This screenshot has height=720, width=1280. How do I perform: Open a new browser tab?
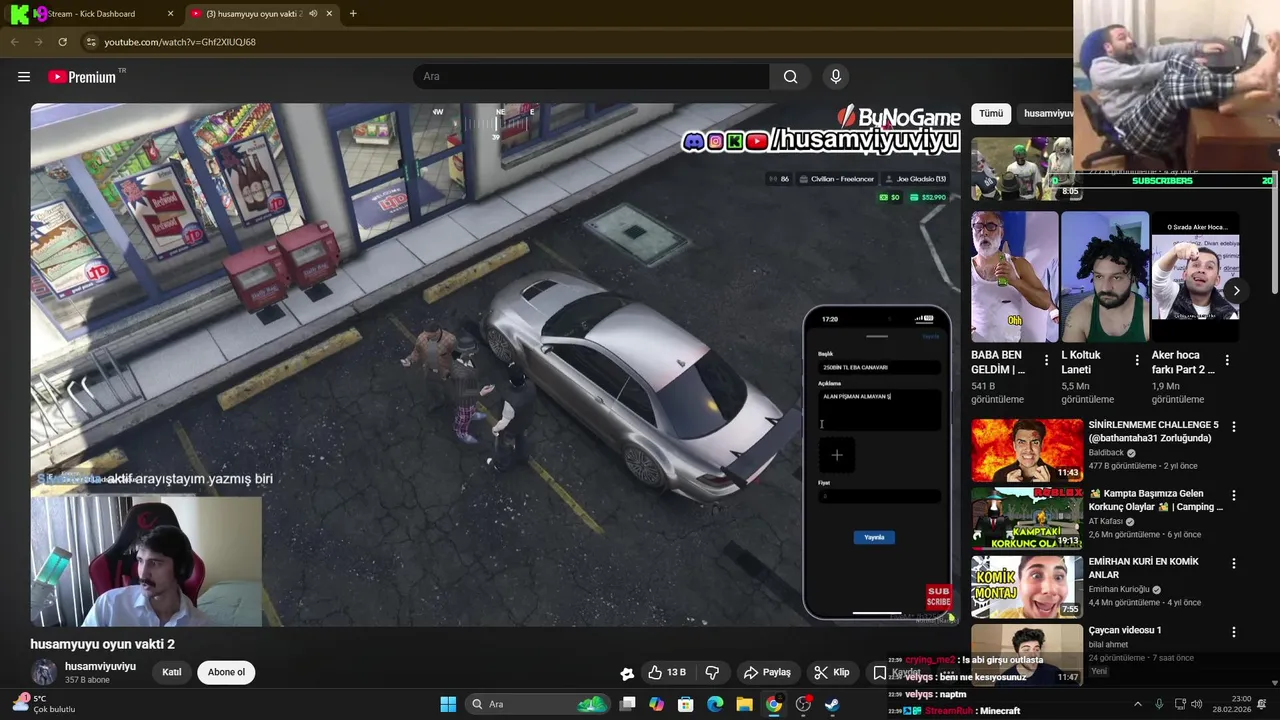(353, 14)
